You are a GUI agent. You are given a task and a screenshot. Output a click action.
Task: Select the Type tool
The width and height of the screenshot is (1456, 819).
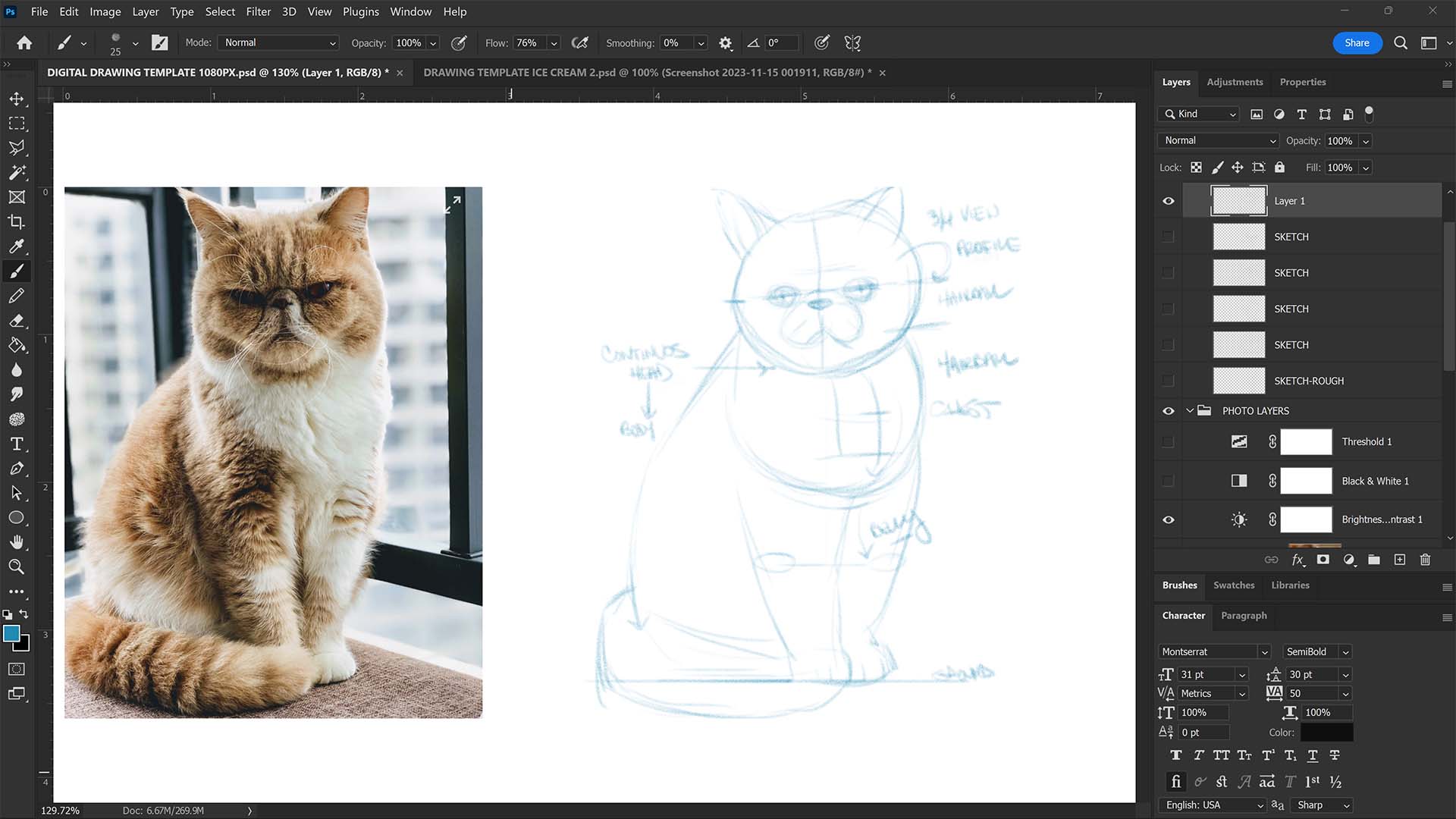[16, 444]
